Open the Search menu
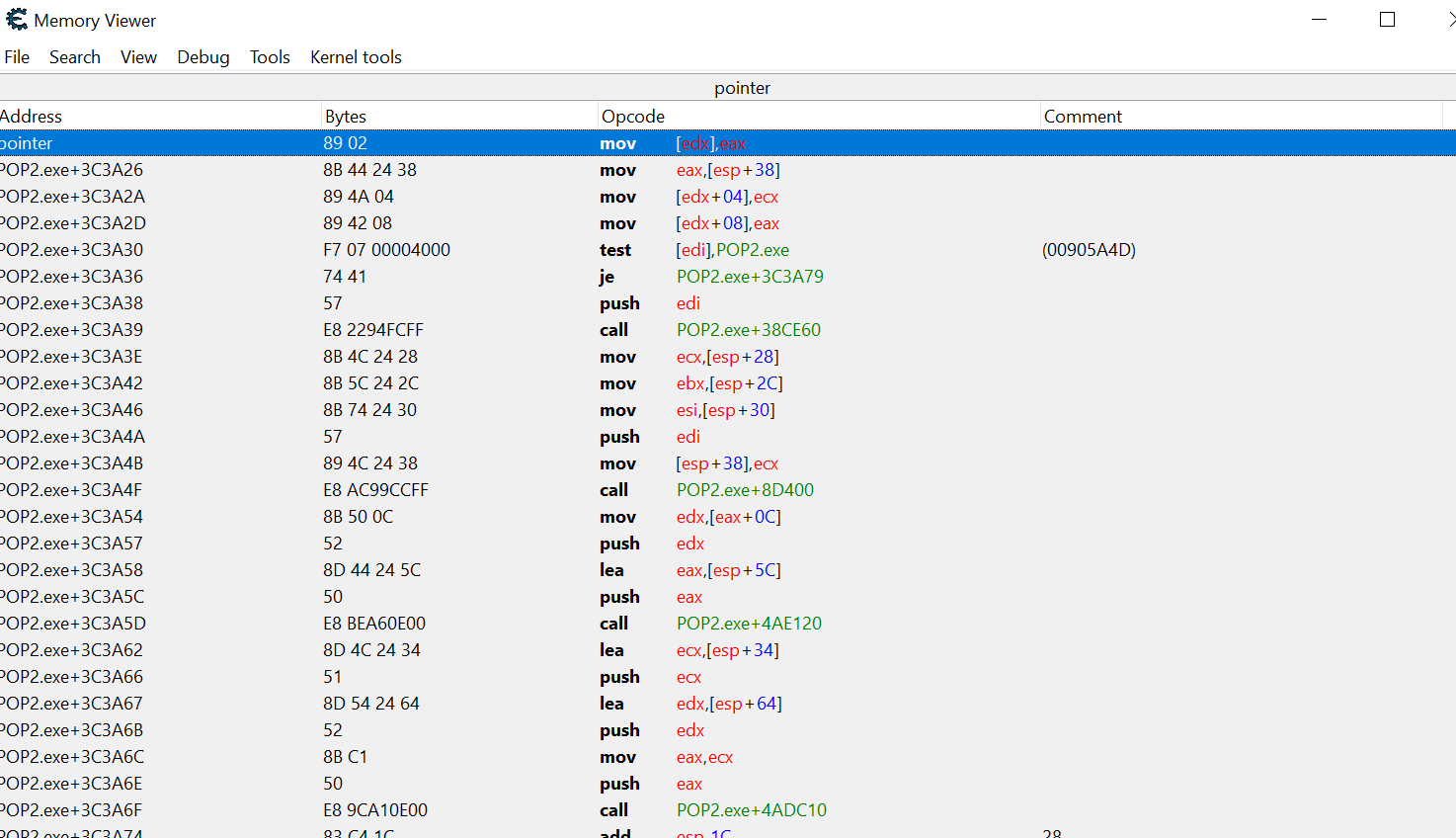The height and width of the screenshot is (838, 1456). [75, 57]
